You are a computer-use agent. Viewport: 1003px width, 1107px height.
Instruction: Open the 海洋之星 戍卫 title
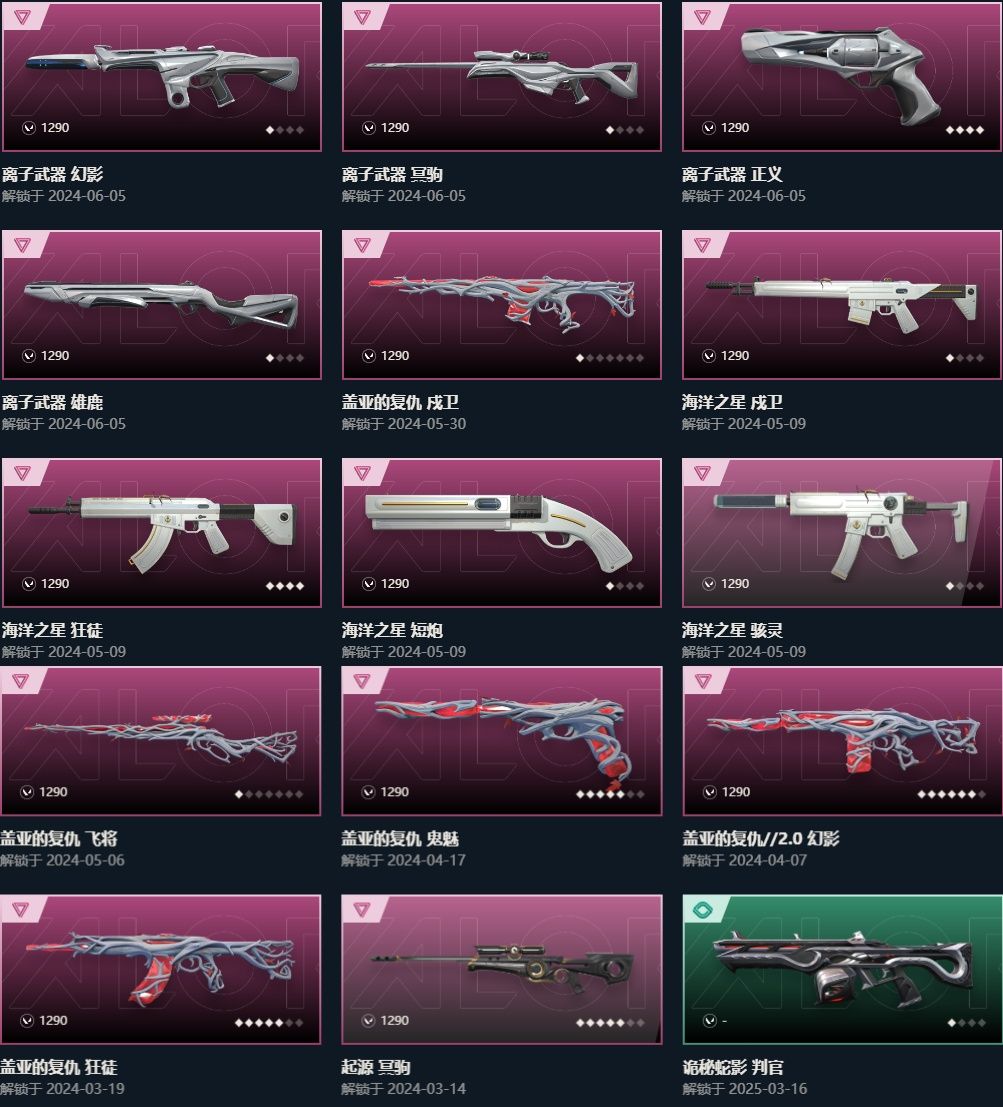732,402
